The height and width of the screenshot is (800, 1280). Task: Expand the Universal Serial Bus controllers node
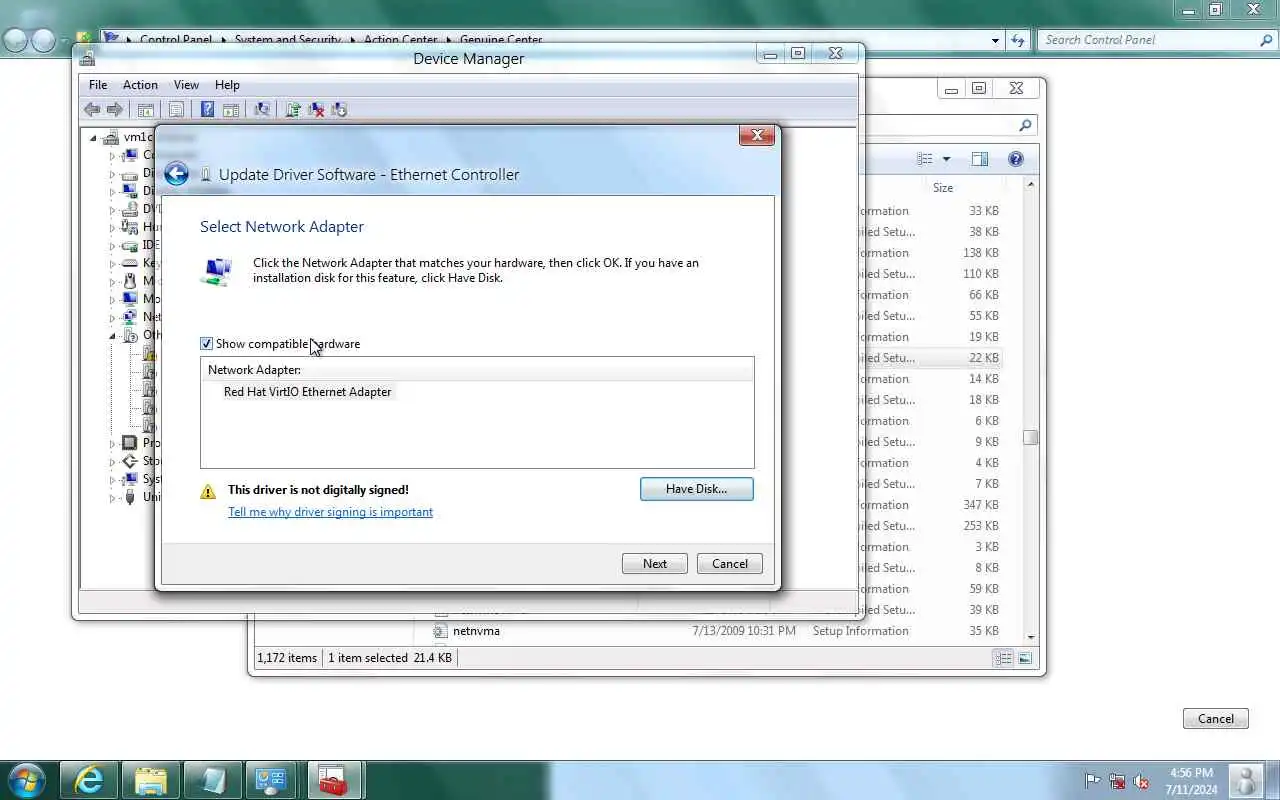pyautogui.click(x=112, y=498)
